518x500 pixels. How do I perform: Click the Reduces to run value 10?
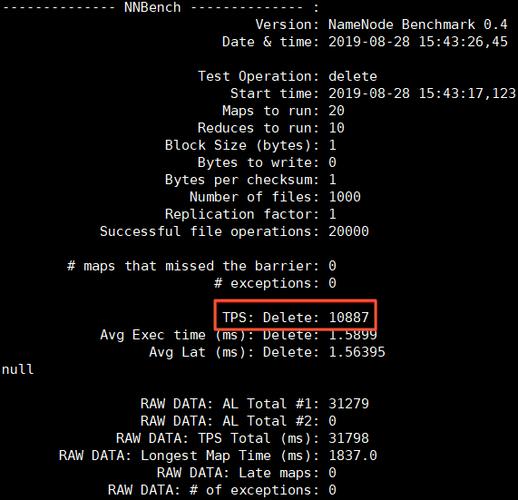tap(336, 128)
